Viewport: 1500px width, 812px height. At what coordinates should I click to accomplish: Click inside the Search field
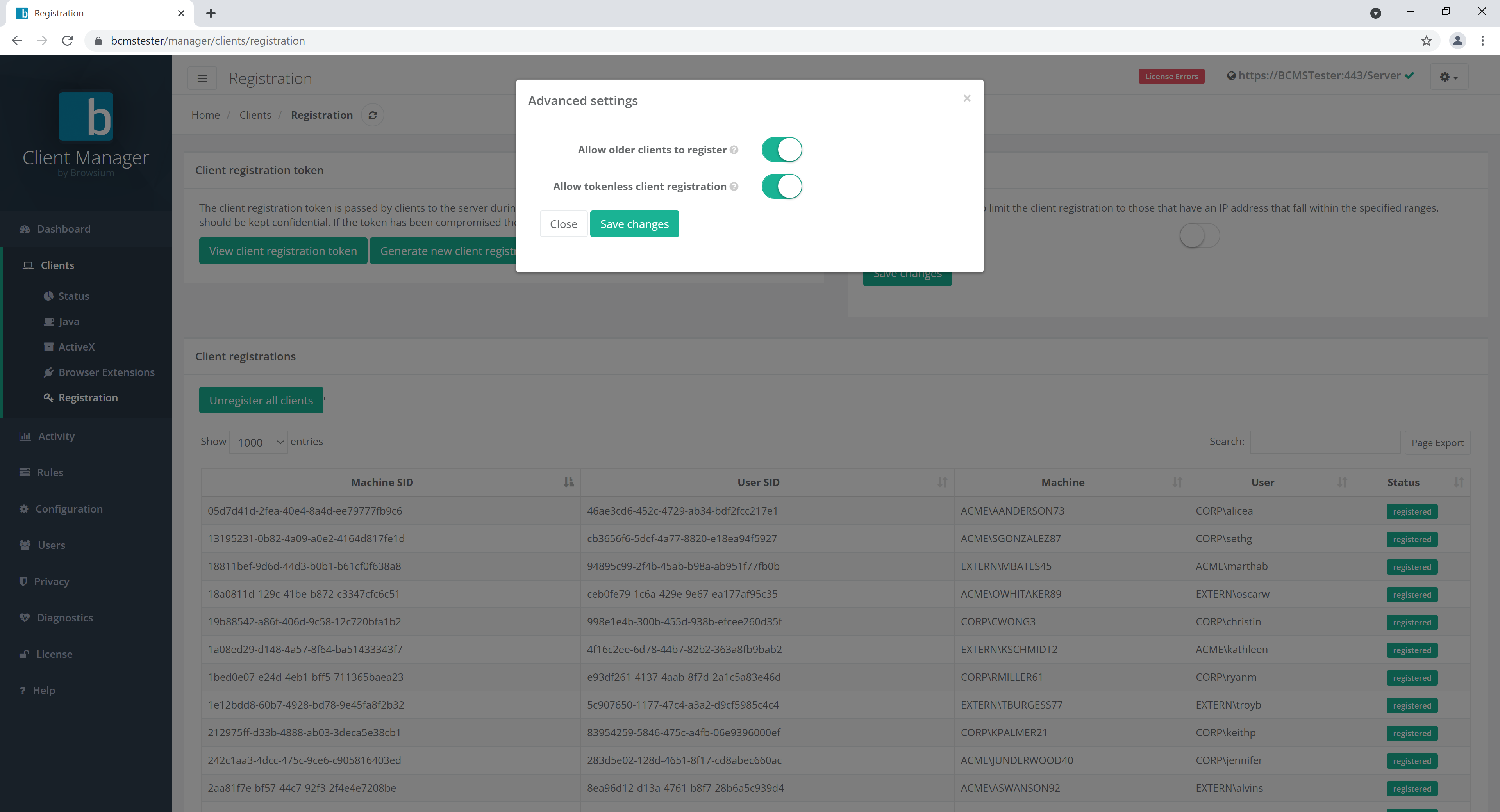[x=1325, y=442]
